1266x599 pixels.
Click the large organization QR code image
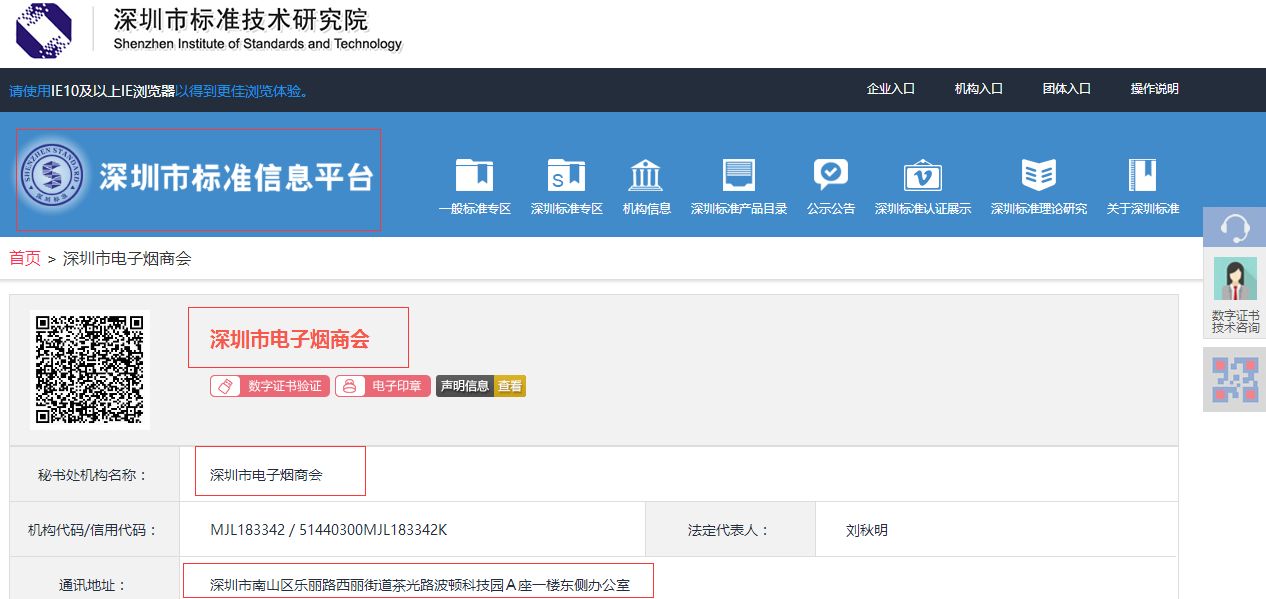click(x=90, y=369)
